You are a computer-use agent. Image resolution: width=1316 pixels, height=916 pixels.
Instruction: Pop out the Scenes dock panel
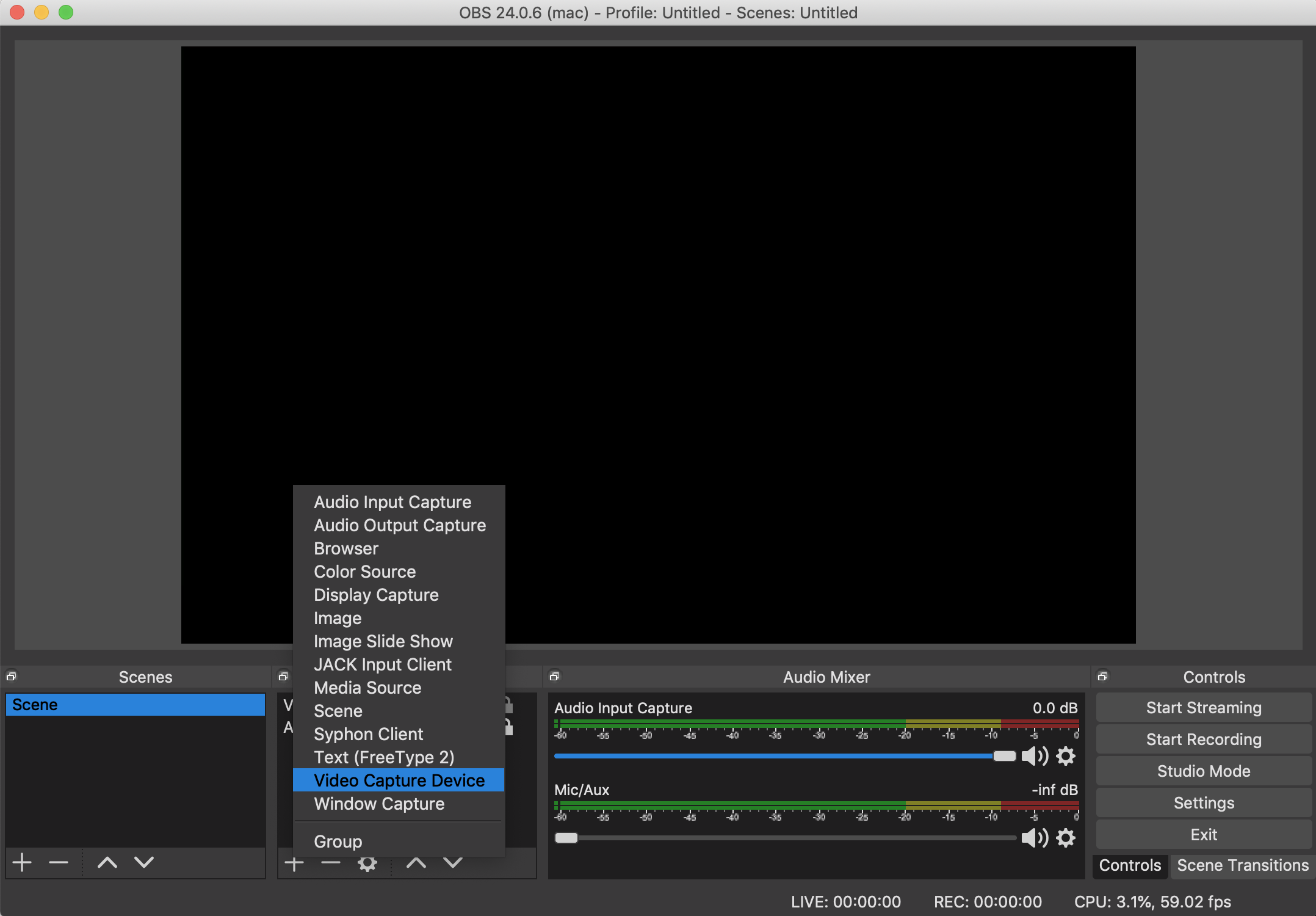(x=11, y=677)
